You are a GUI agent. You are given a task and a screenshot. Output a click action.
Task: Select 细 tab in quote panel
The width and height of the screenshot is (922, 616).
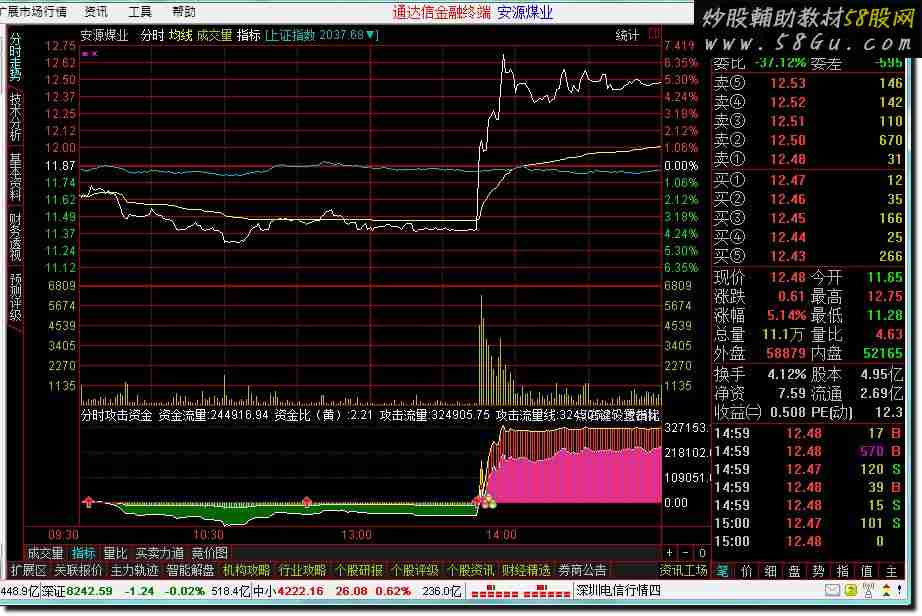coord(771,571)
